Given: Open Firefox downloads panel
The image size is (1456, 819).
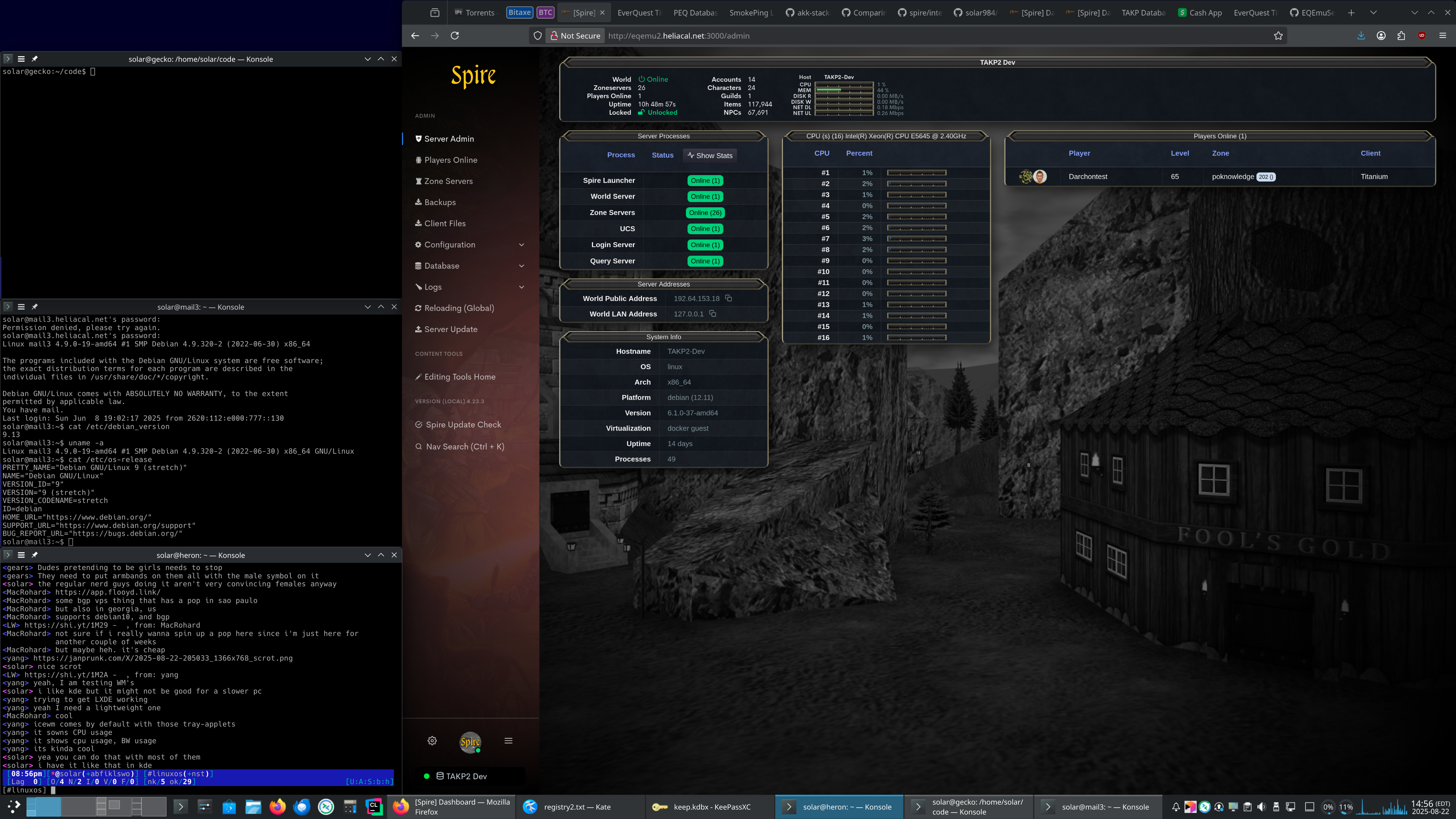Looking at the screenshot, I should (1360, 36).
